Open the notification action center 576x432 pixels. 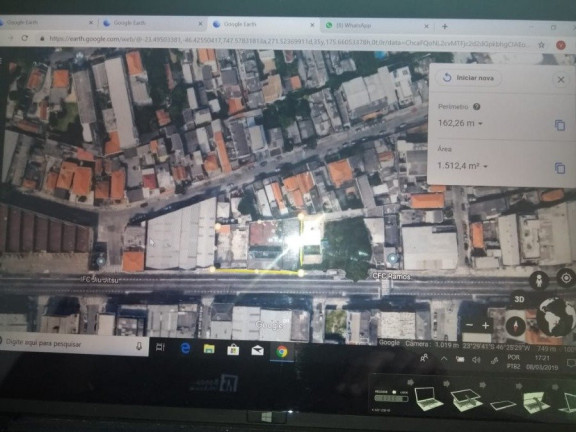point(570,363)
